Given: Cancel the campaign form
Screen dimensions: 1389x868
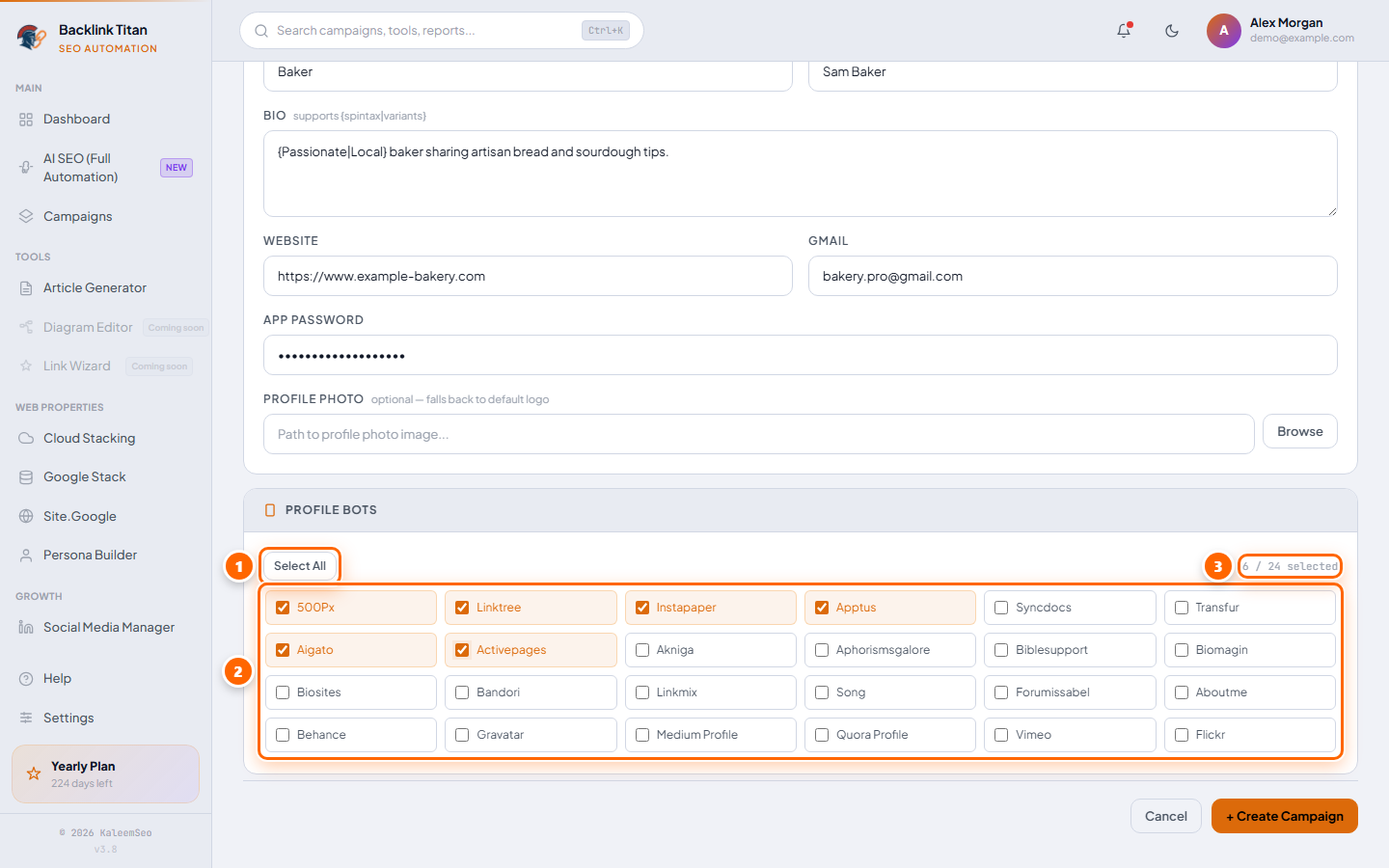Looking at the screenshot, I should point(1166,816).
